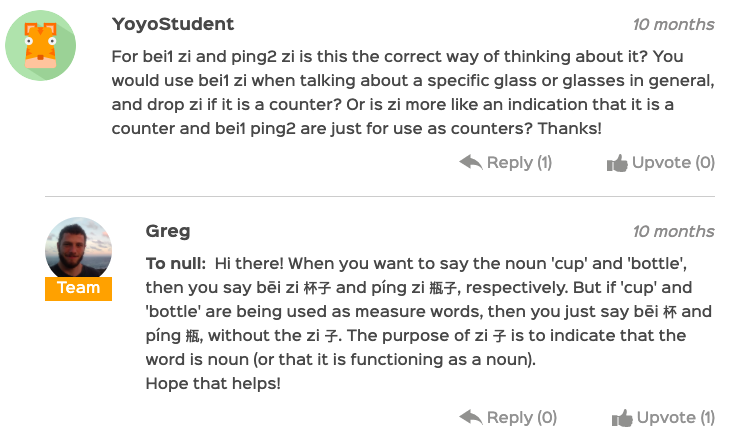Click the thumbs-up icon on Greg's comment
Screen dimensions: 729x443
tap(621, 418)
